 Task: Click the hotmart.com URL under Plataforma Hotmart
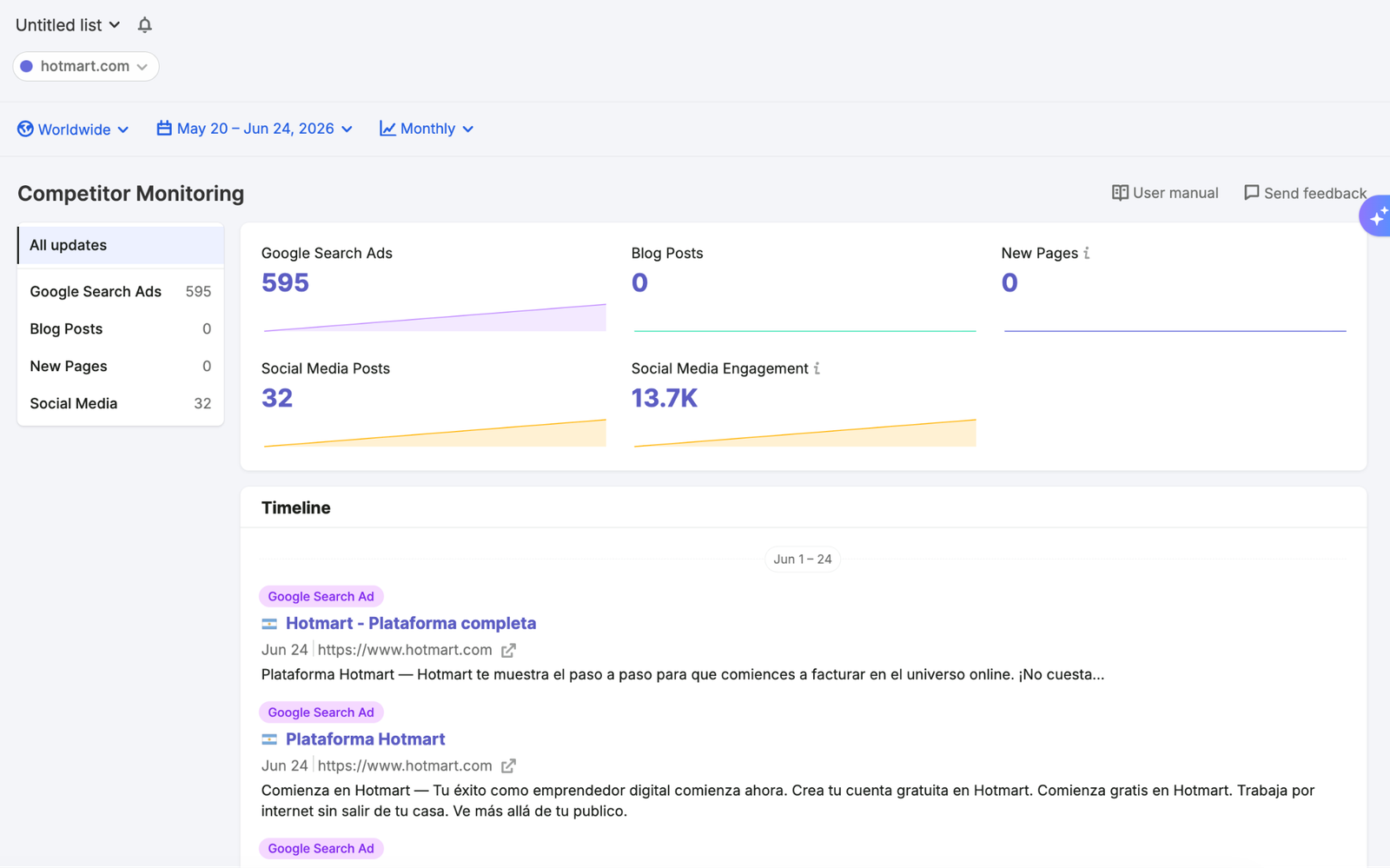tap(405, 765)
